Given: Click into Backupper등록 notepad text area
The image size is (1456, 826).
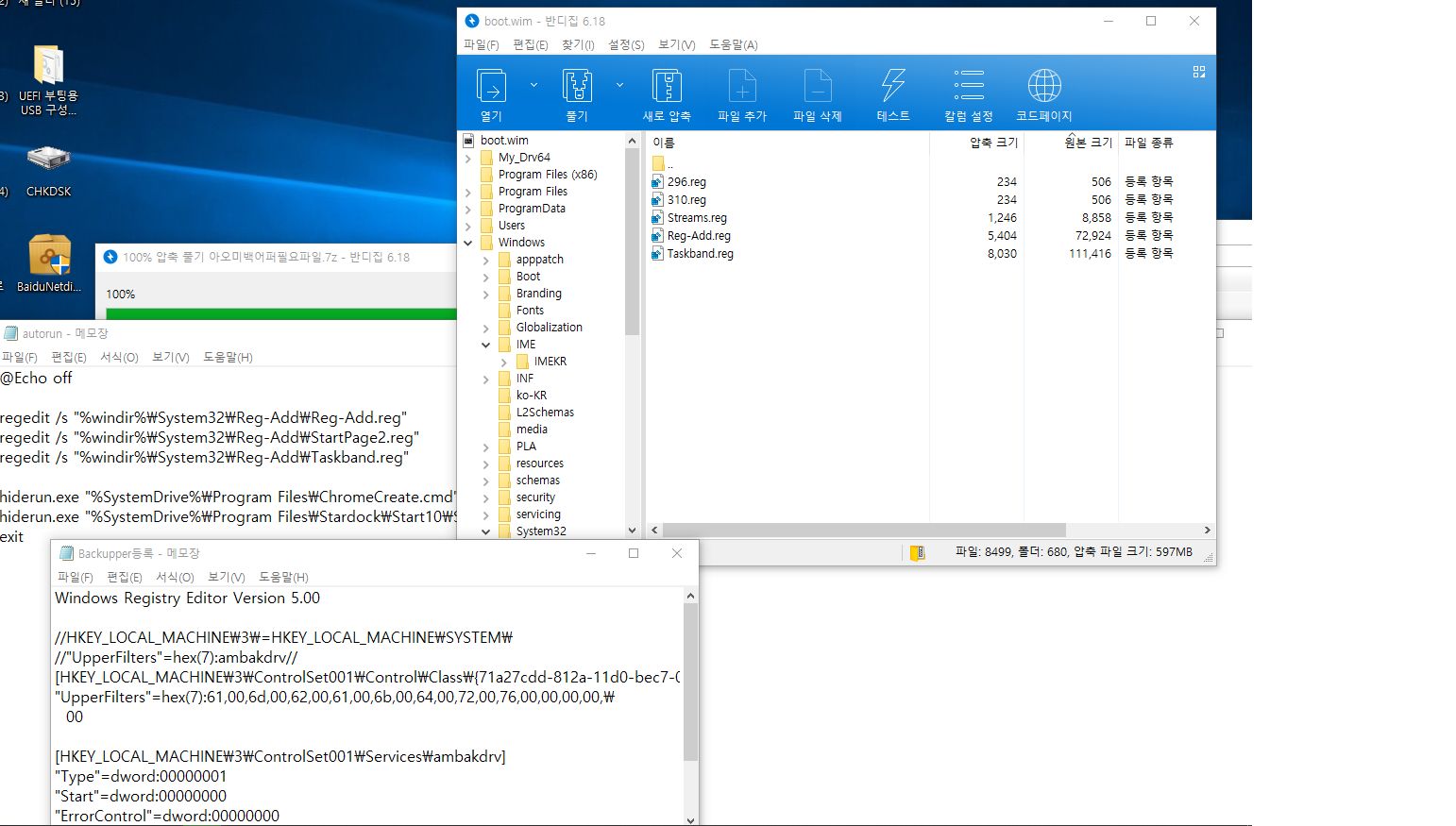Looking at the screenshot, I should (x=368, y=706).
